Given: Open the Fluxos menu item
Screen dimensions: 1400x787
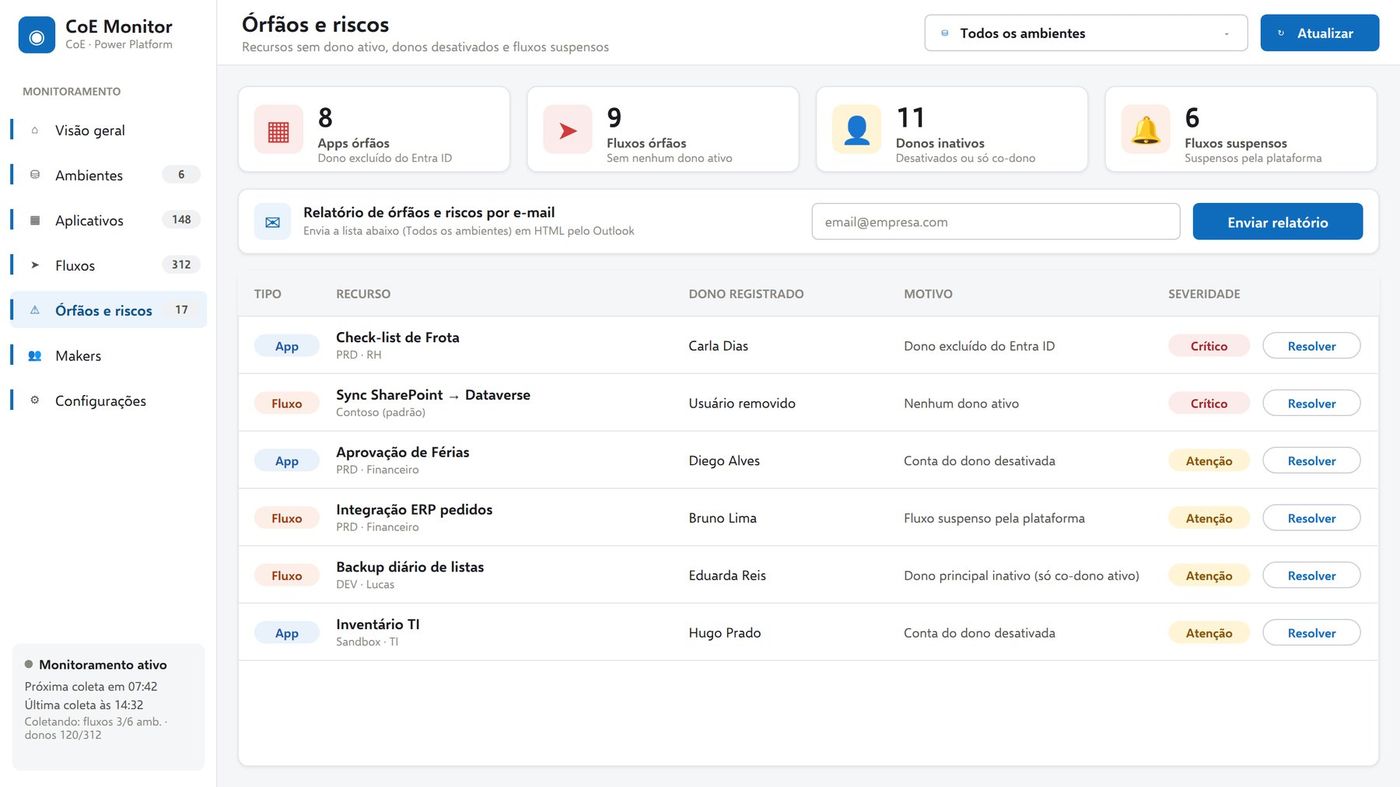Looking at the screenshot, I should coord(108,265).
